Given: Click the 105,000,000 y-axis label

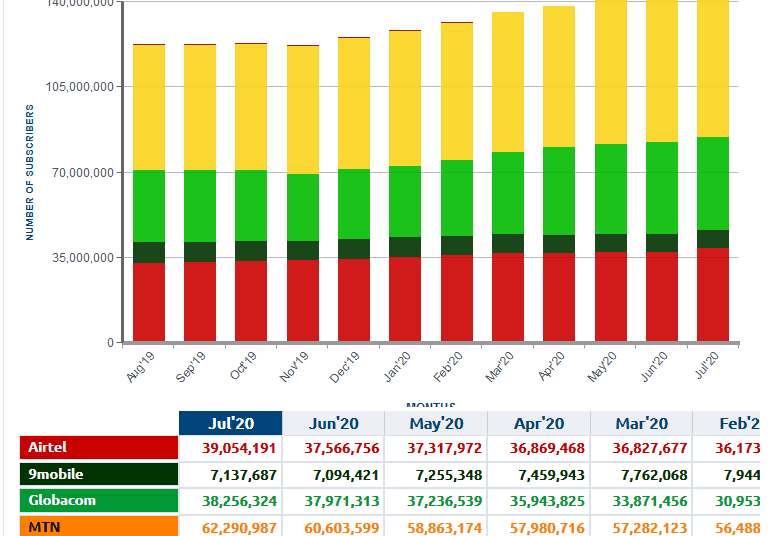Looking at the screenshot, I should (x=80, y=87).
